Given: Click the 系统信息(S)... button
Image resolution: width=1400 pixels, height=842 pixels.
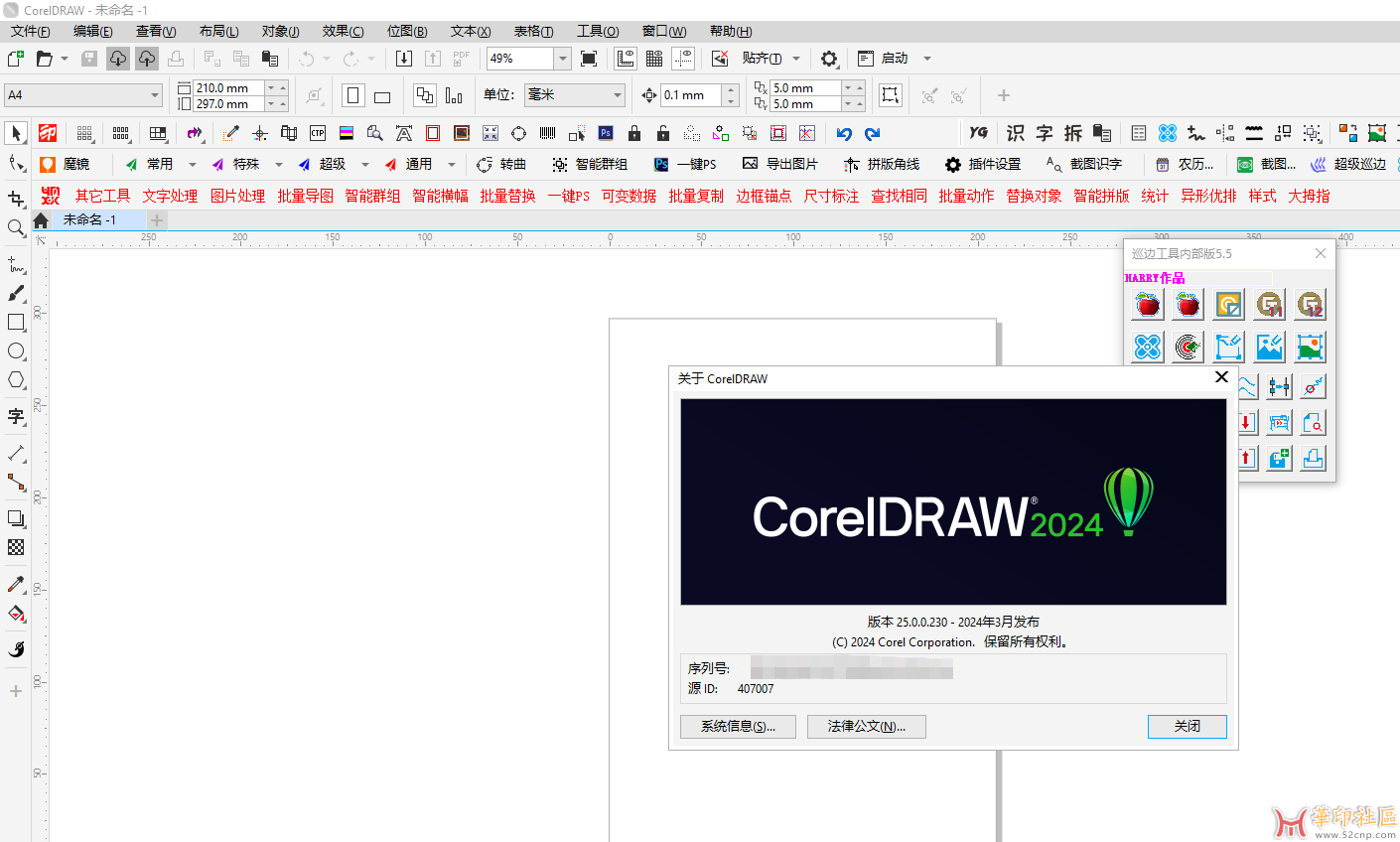Looking at the screenshot, I should pos(738,727).
